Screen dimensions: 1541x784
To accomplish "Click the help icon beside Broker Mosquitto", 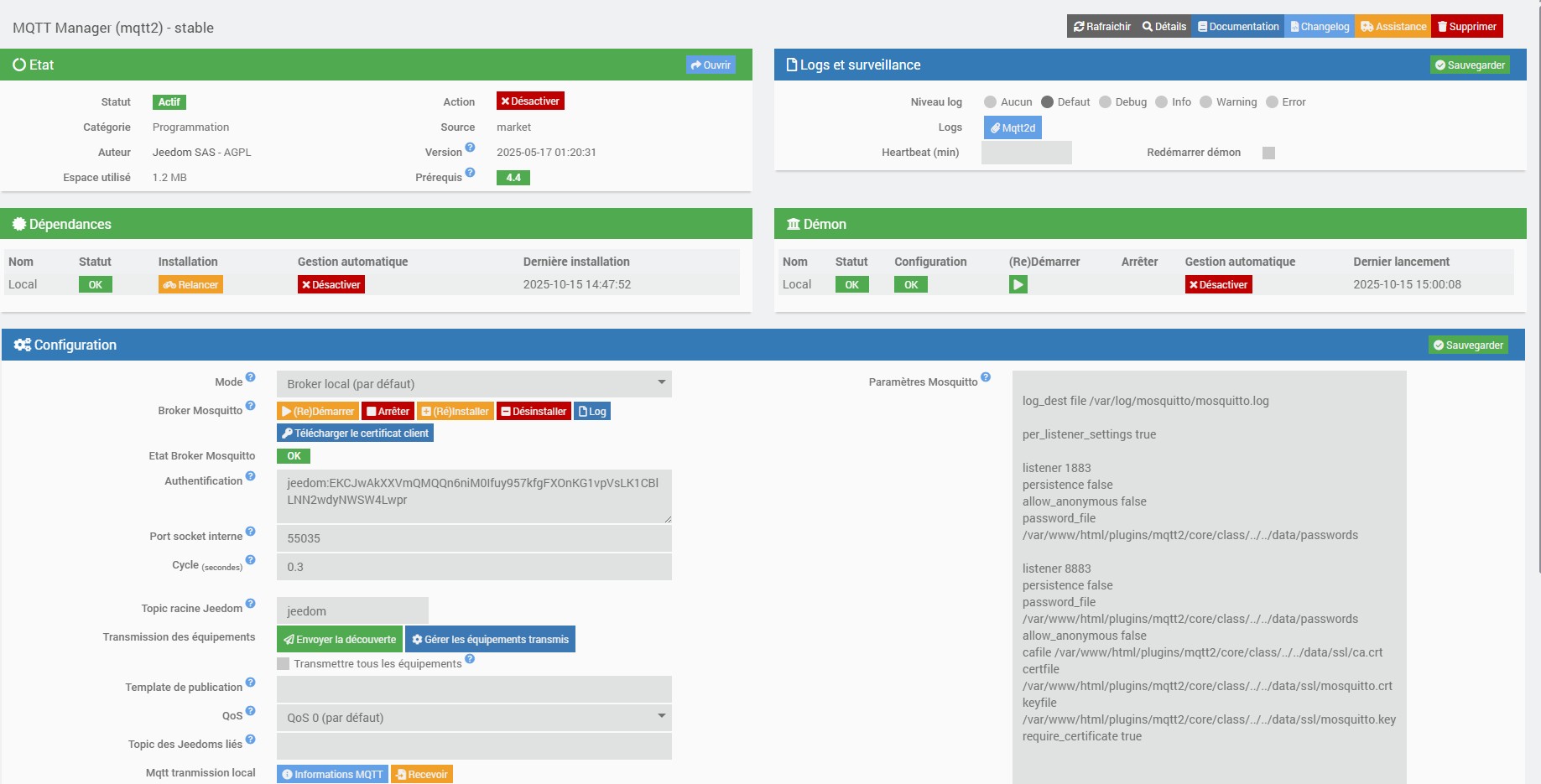I will pyautogui.click(x=250, y=406).
